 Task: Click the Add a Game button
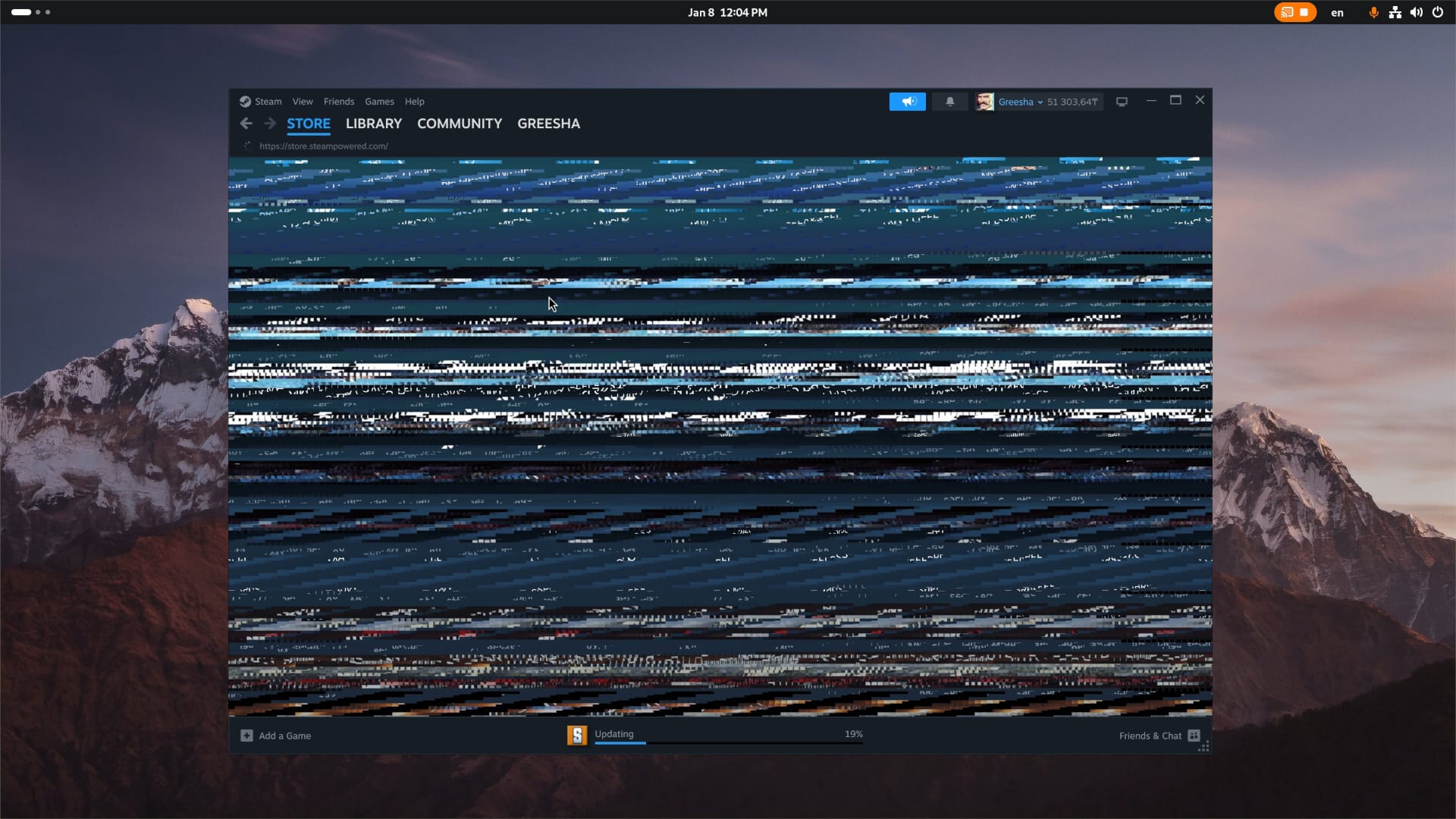pyautogui.click(x=284, y=736)
